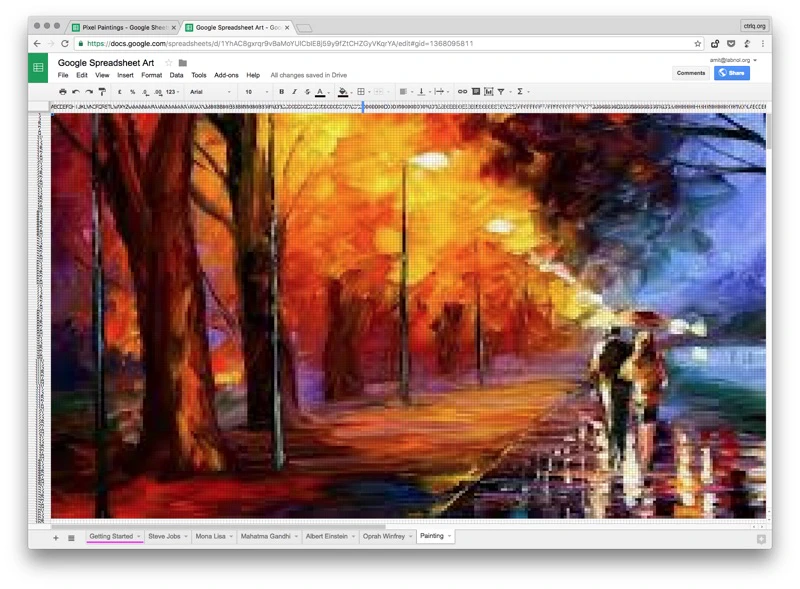Toggle strikethrough formatting
The image size is (800, 589).
tap(308, 91)
